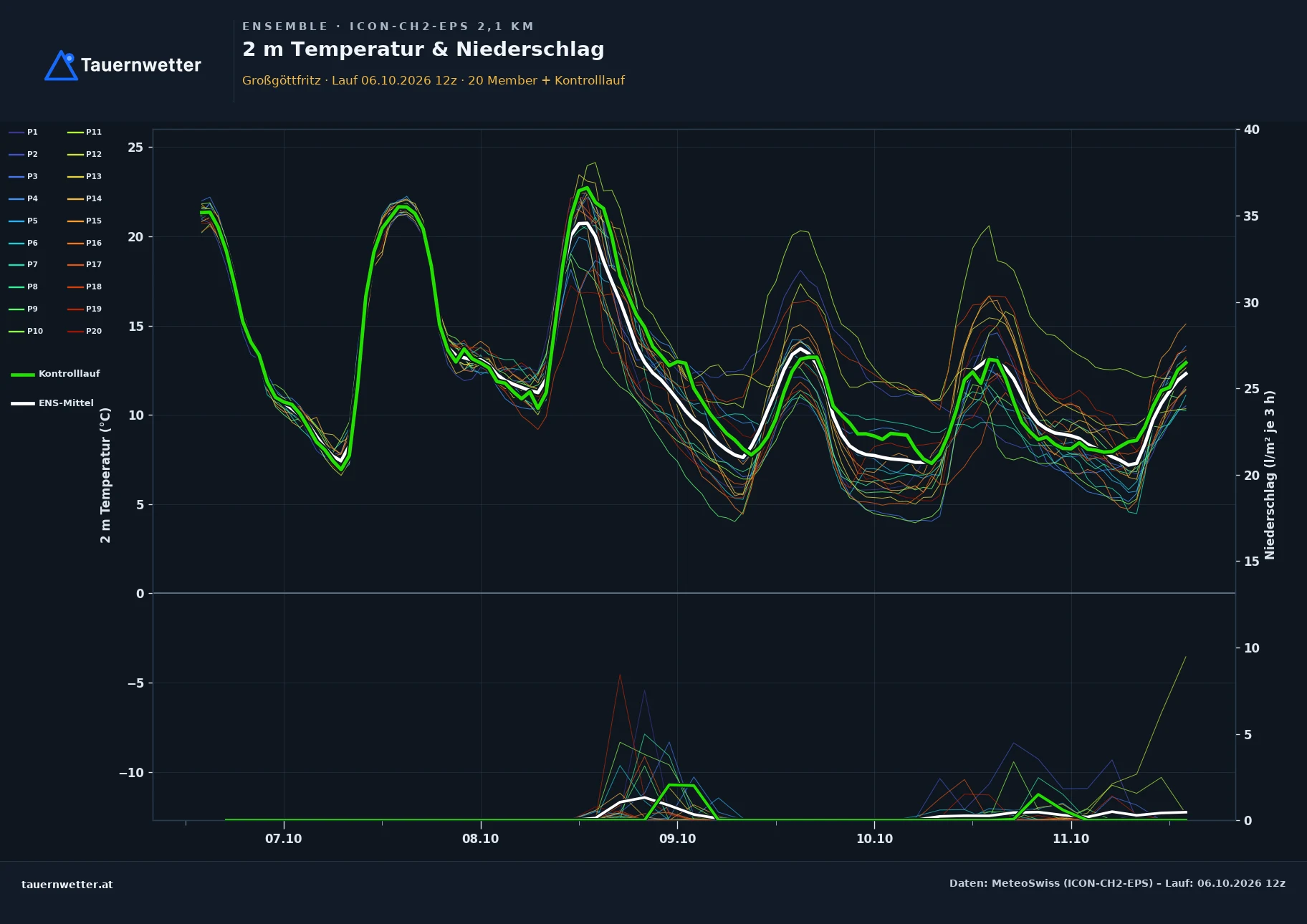Select the P19 legend entry
The image size is (1307, 924).
(x=85, y=309)
